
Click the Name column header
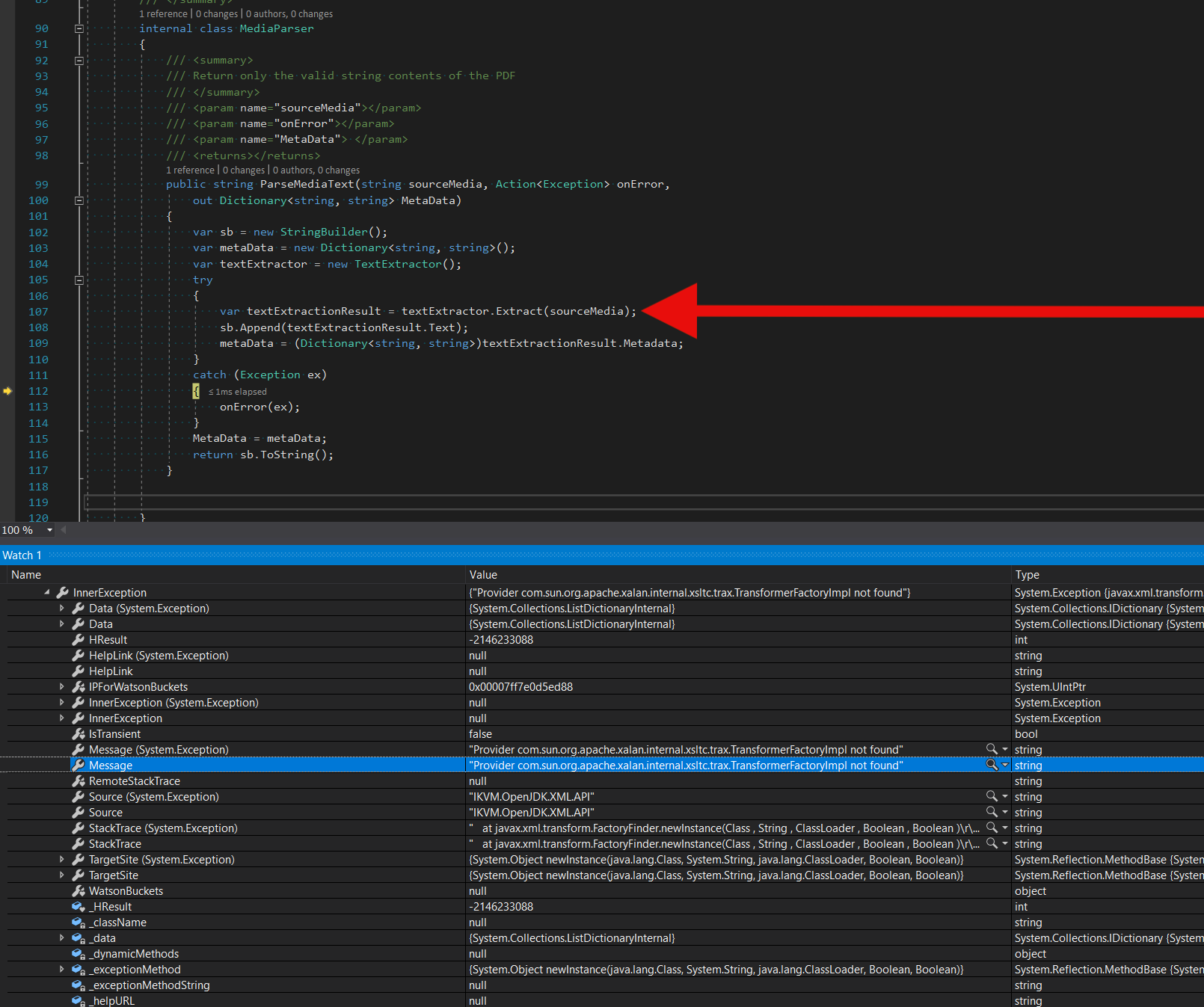pos(26,575)
